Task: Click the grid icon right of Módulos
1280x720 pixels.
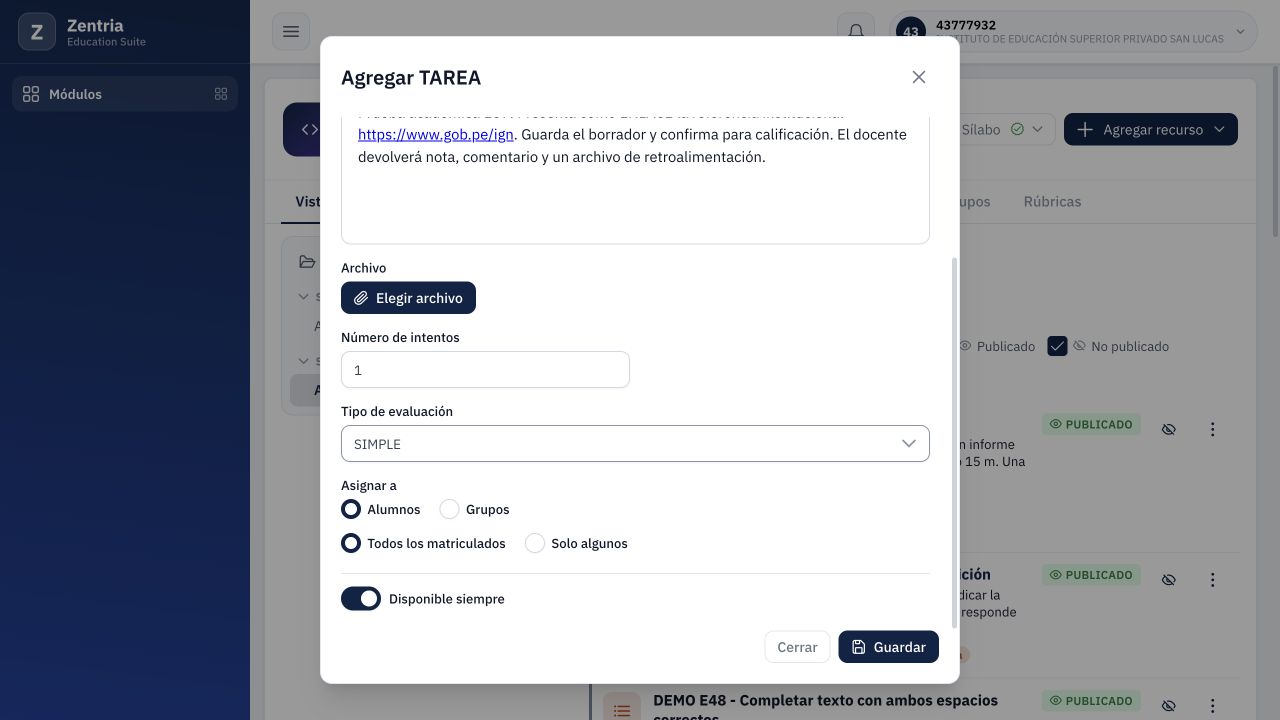Action: [x=221, y=94]
